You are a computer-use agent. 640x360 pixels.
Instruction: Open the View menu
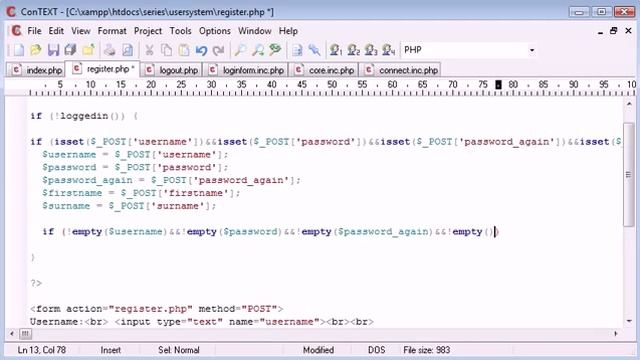[80, 31]
